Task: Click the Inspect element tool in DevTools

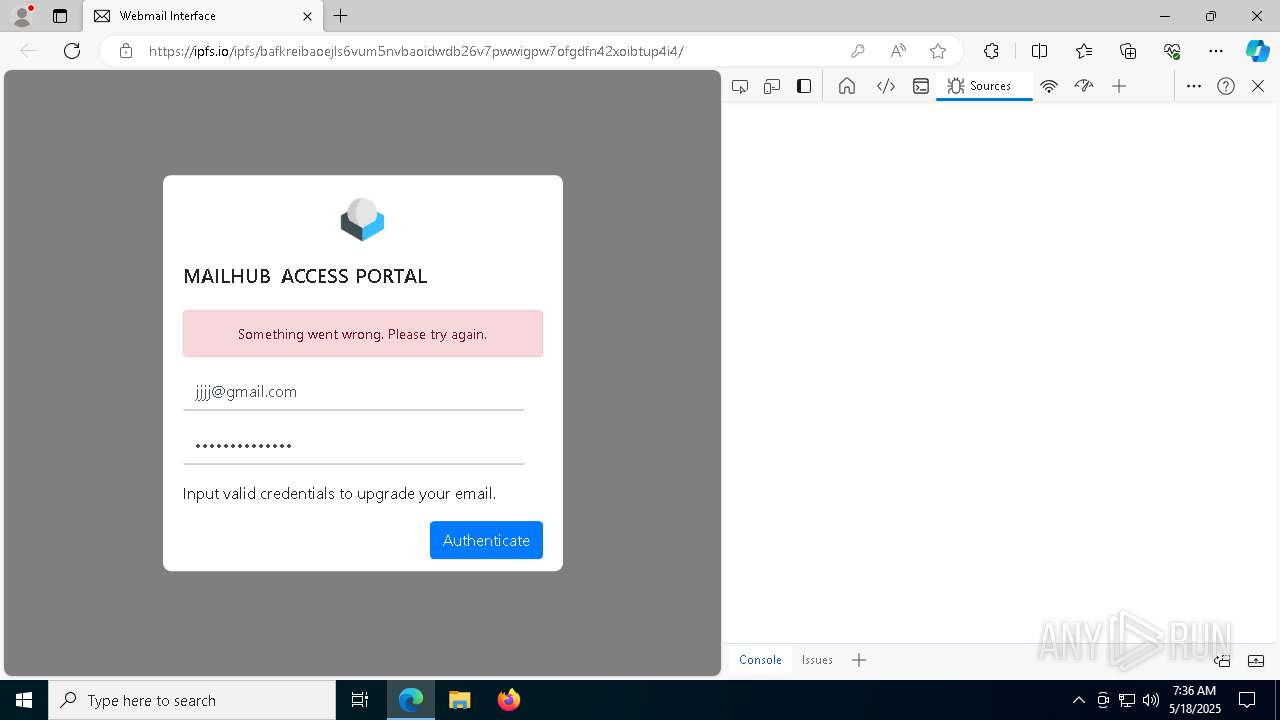Action: pyautogui.click(x=740, y=86)
